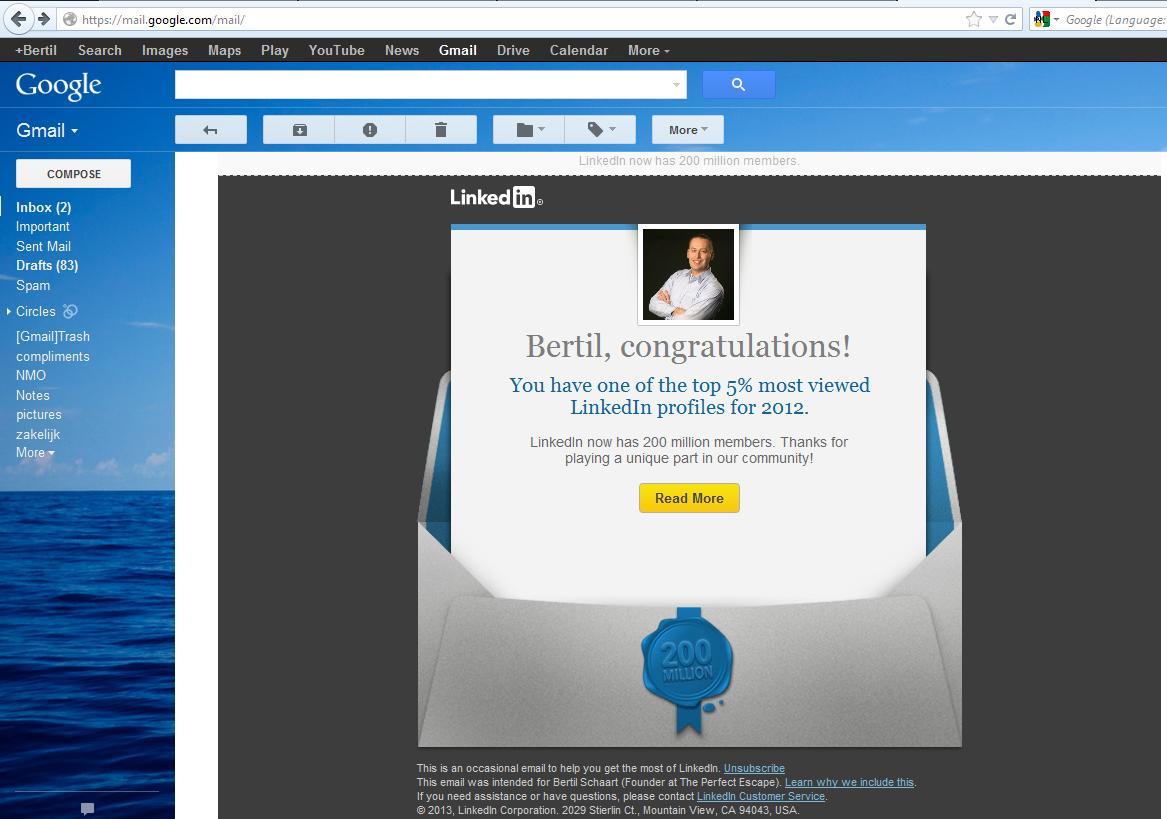
Task: Open Drive in Google bar
Action: [x=513, y=50]
